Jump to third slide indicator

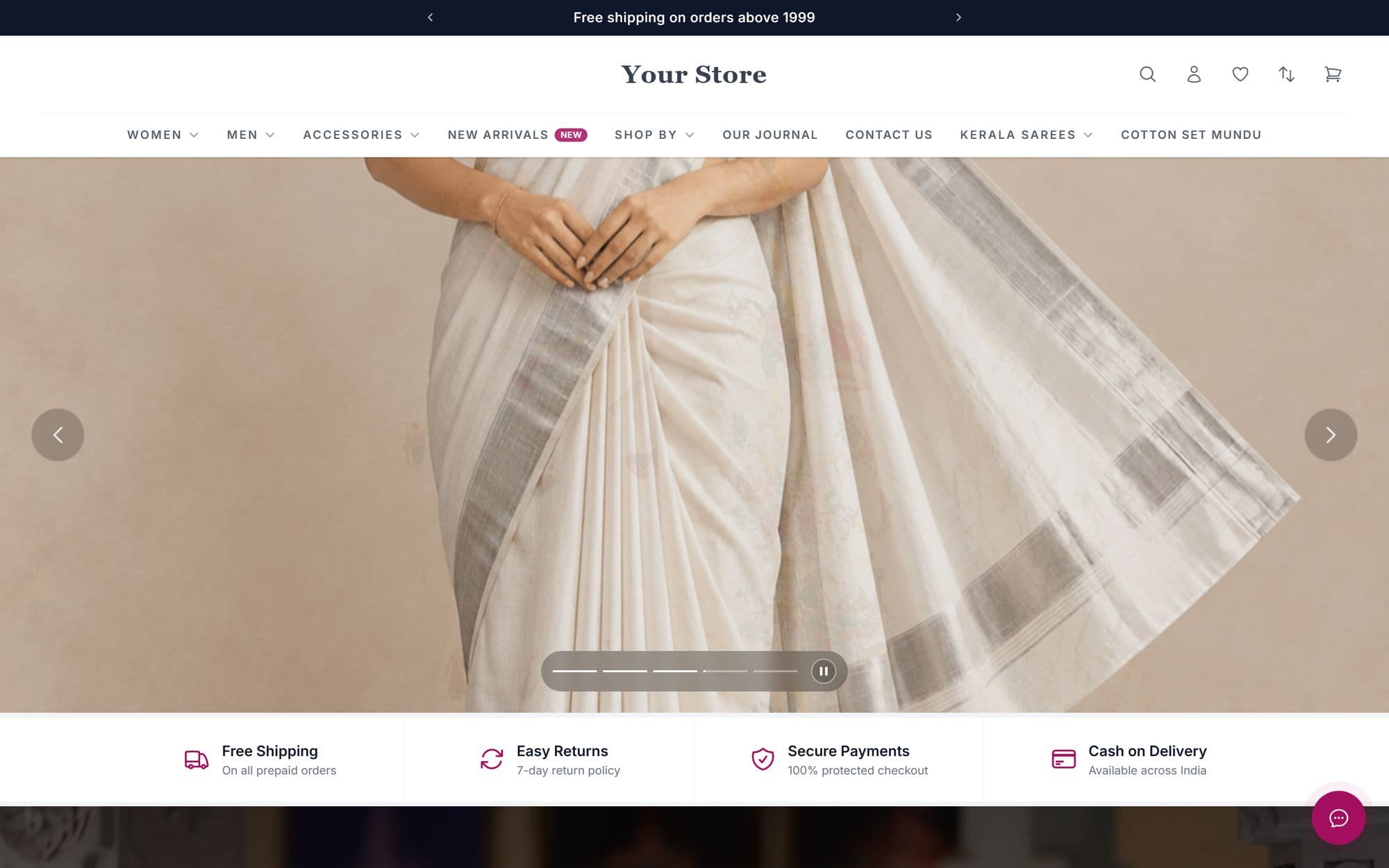(x=674, y=671)
